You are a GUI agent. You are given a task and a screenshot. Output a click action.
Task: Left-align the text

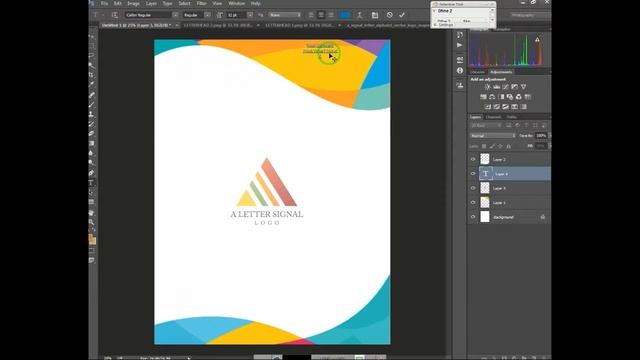pos(311,15)
